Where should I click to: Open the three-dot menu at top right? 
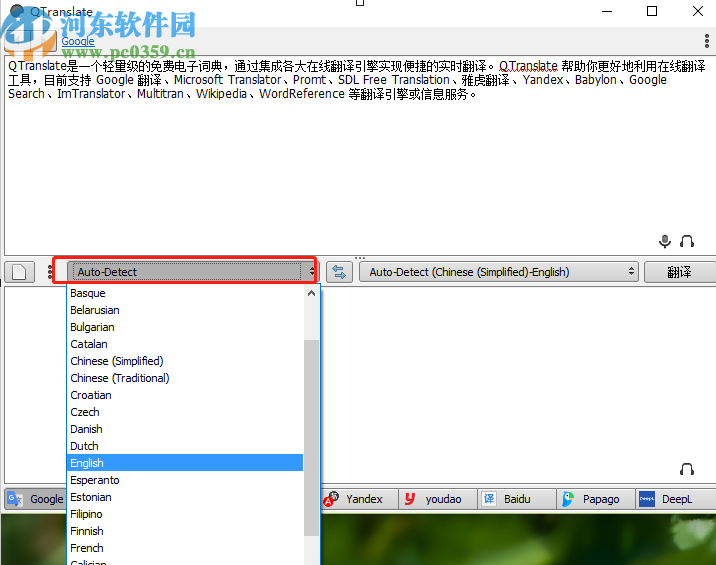point(706,41)
